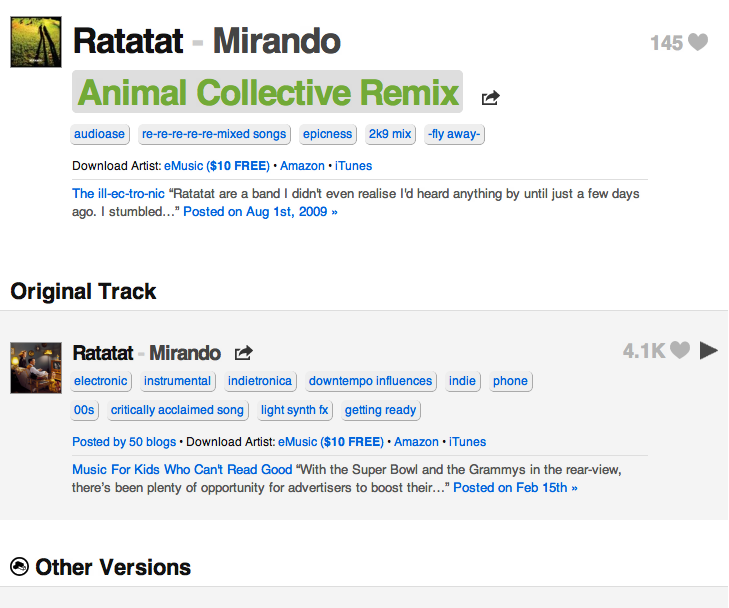Open The ill-ec-tro-nic blog link
Viewport: 729px width, 608px height.
click(x=118, y=193)
